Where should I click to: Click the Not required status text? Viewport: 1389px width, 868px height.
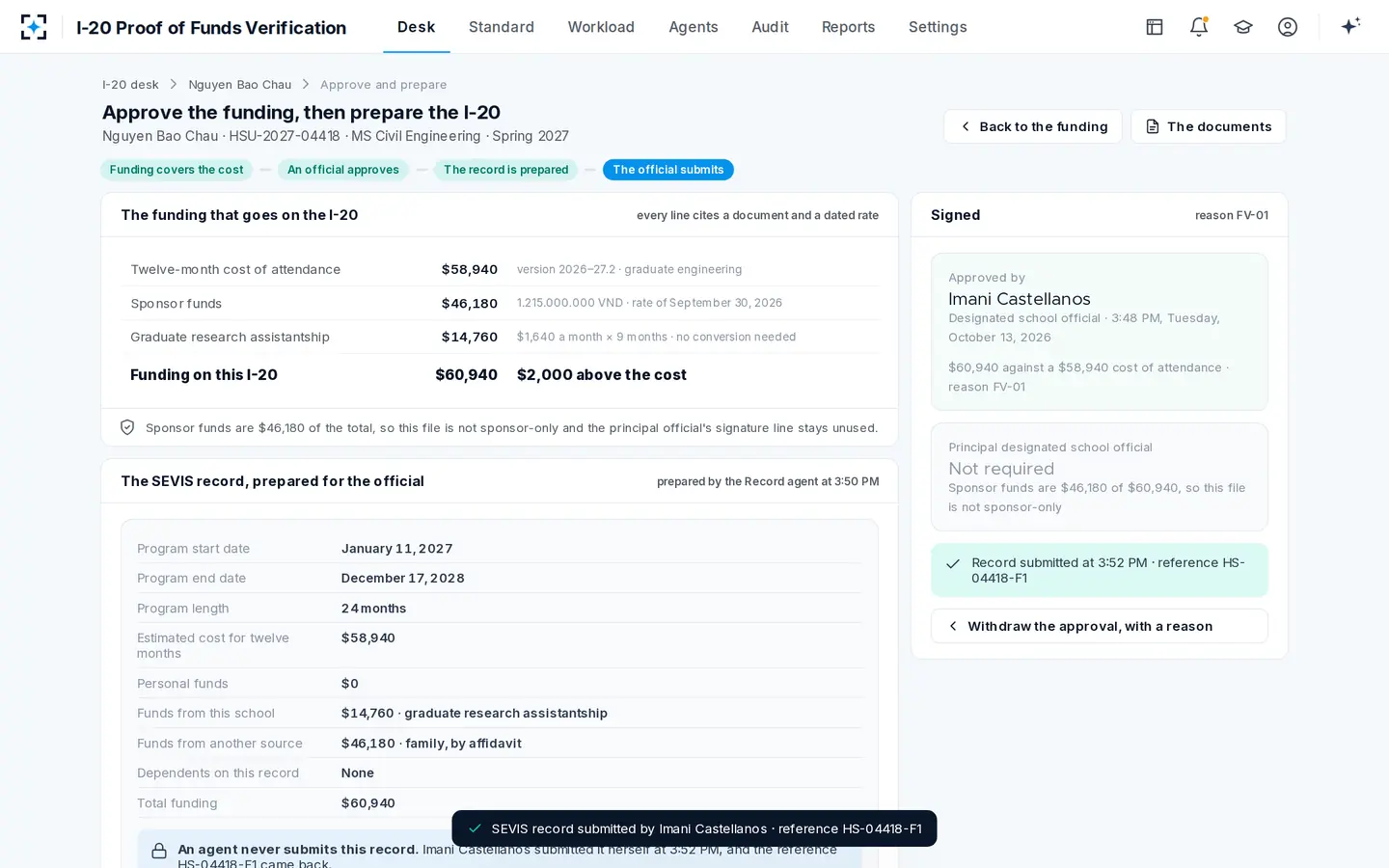click(x=1001, y=469)
